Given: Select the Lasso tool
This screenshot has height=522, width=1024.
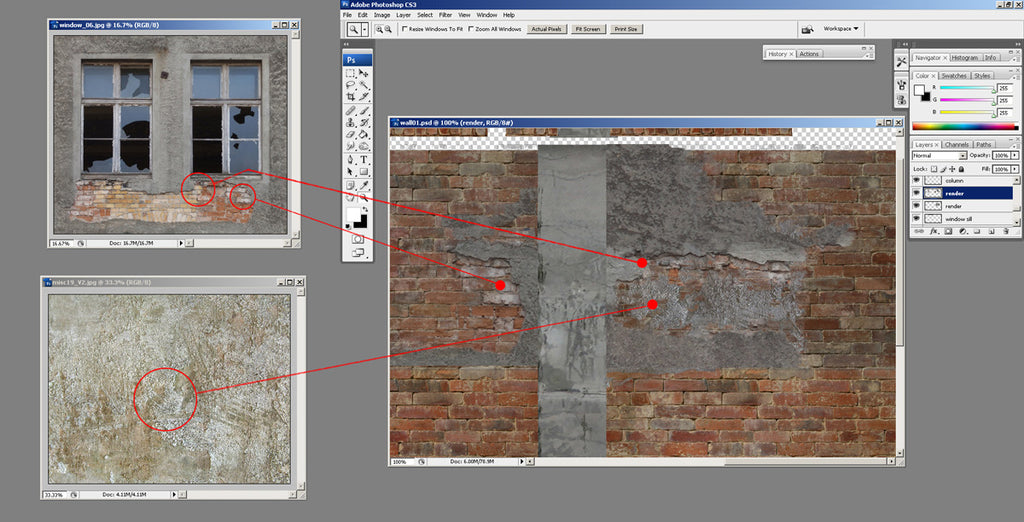Looking at the screenshot, I should click(x=351, y=85).
